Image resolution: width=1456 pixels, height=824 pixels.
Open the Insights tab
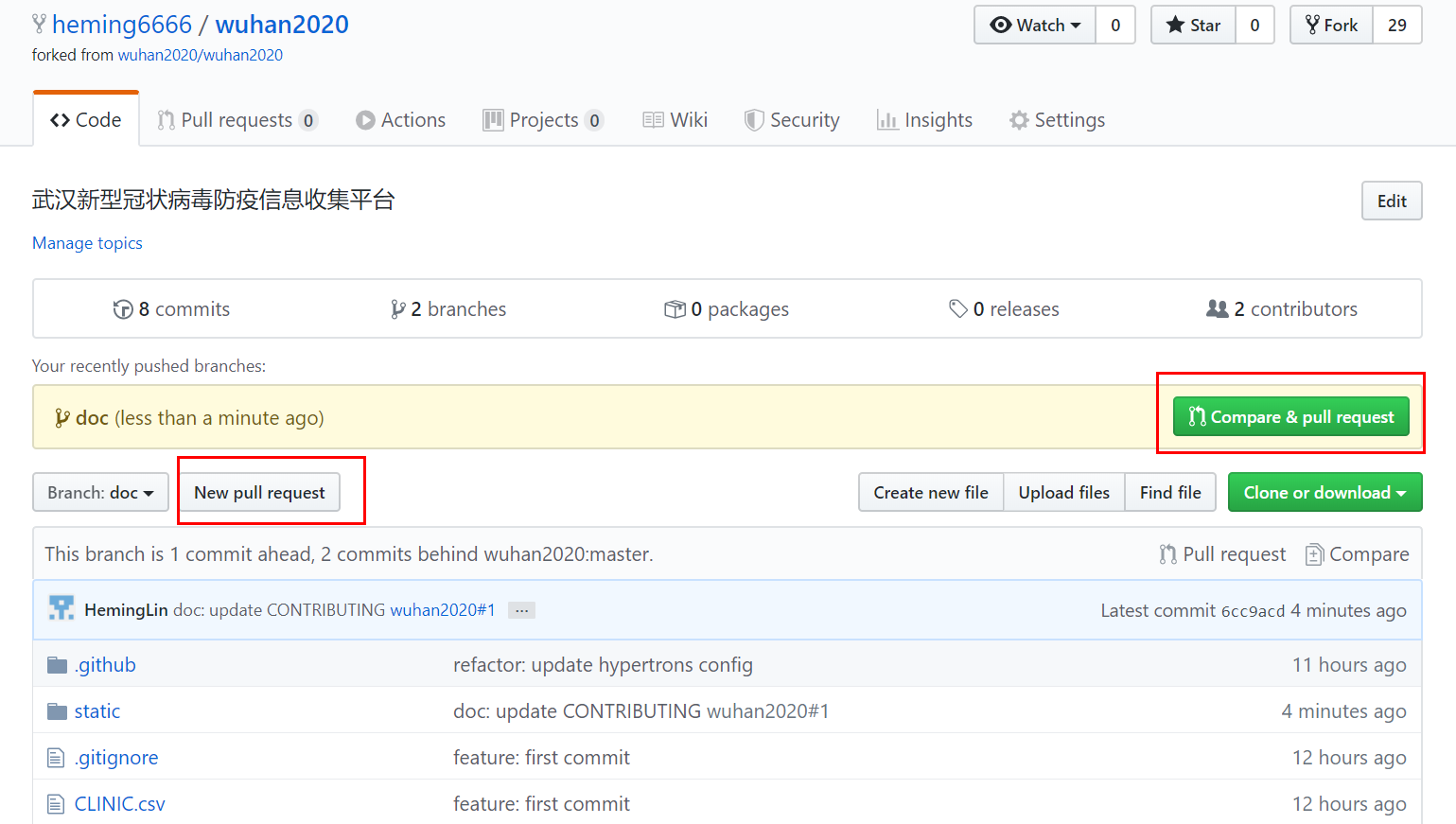click(x=924, y=120)
